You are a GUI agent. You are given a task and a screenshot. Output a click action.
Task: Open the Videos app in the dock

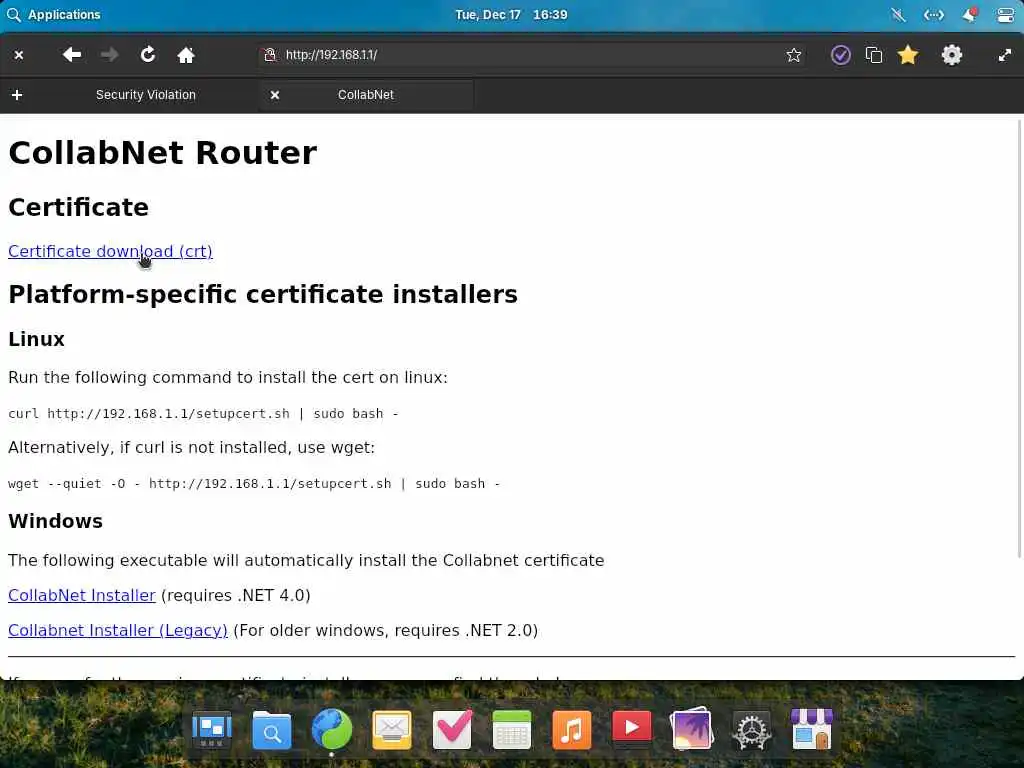(632, 728)
